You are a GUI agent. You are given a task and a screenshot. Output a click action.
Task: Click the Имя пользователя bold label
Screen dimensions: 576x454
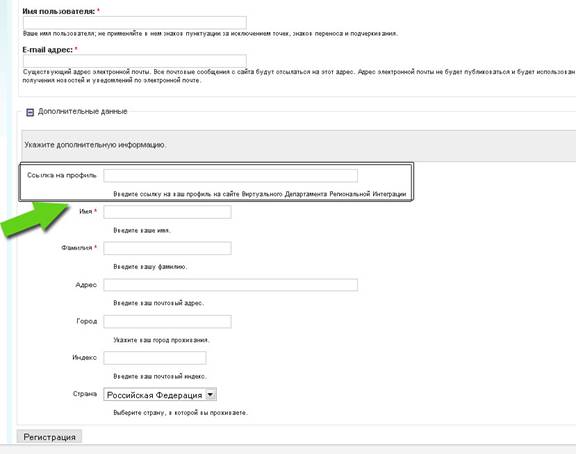coord(59,11)
